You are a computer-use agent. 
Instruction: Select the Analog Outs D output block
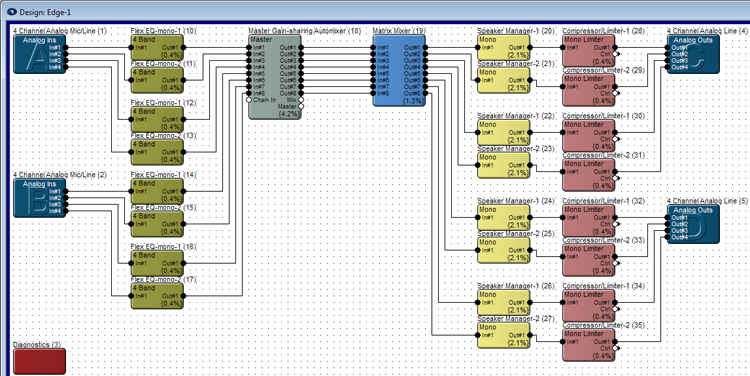click(x=693, y=224)
